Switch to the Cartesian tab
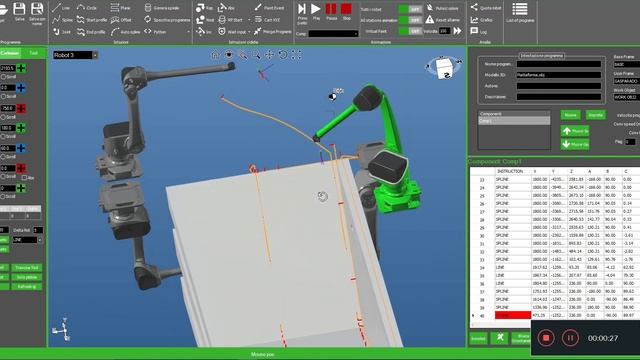Image resolution: width=640 pixels, height=360 pixels. coord(9,53)
